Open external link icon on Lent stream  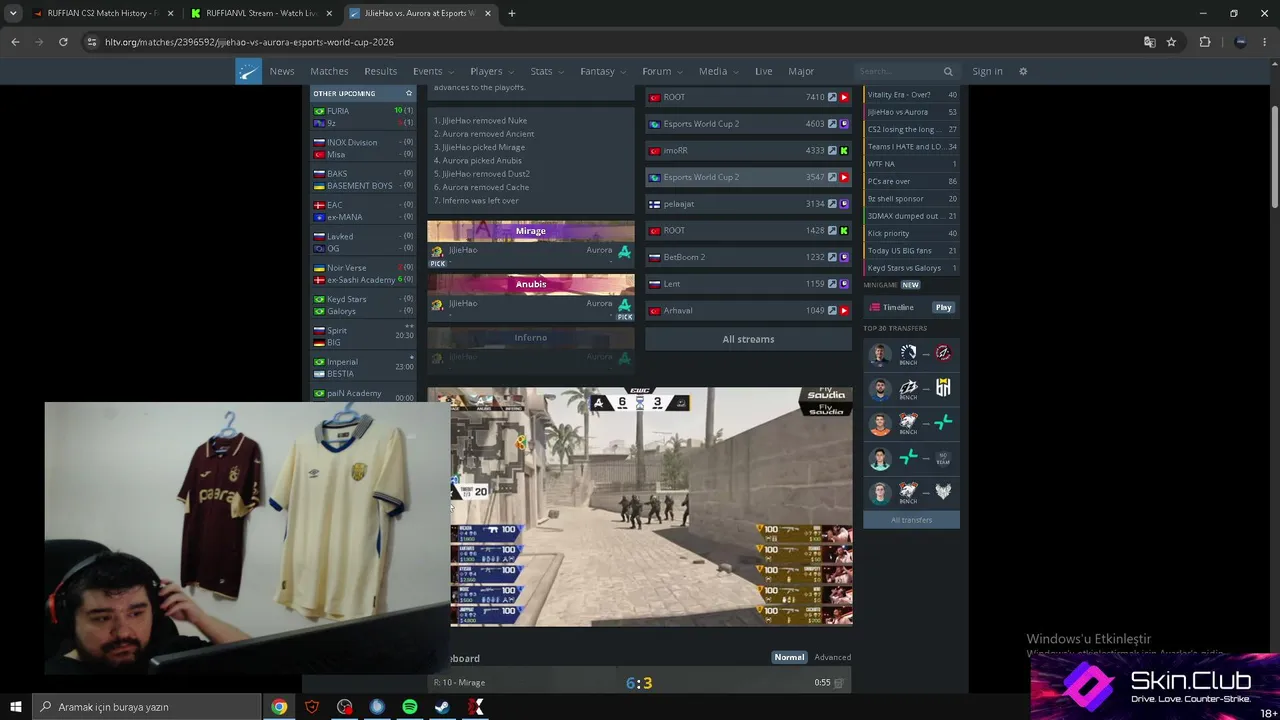click(x=832, y=284)
